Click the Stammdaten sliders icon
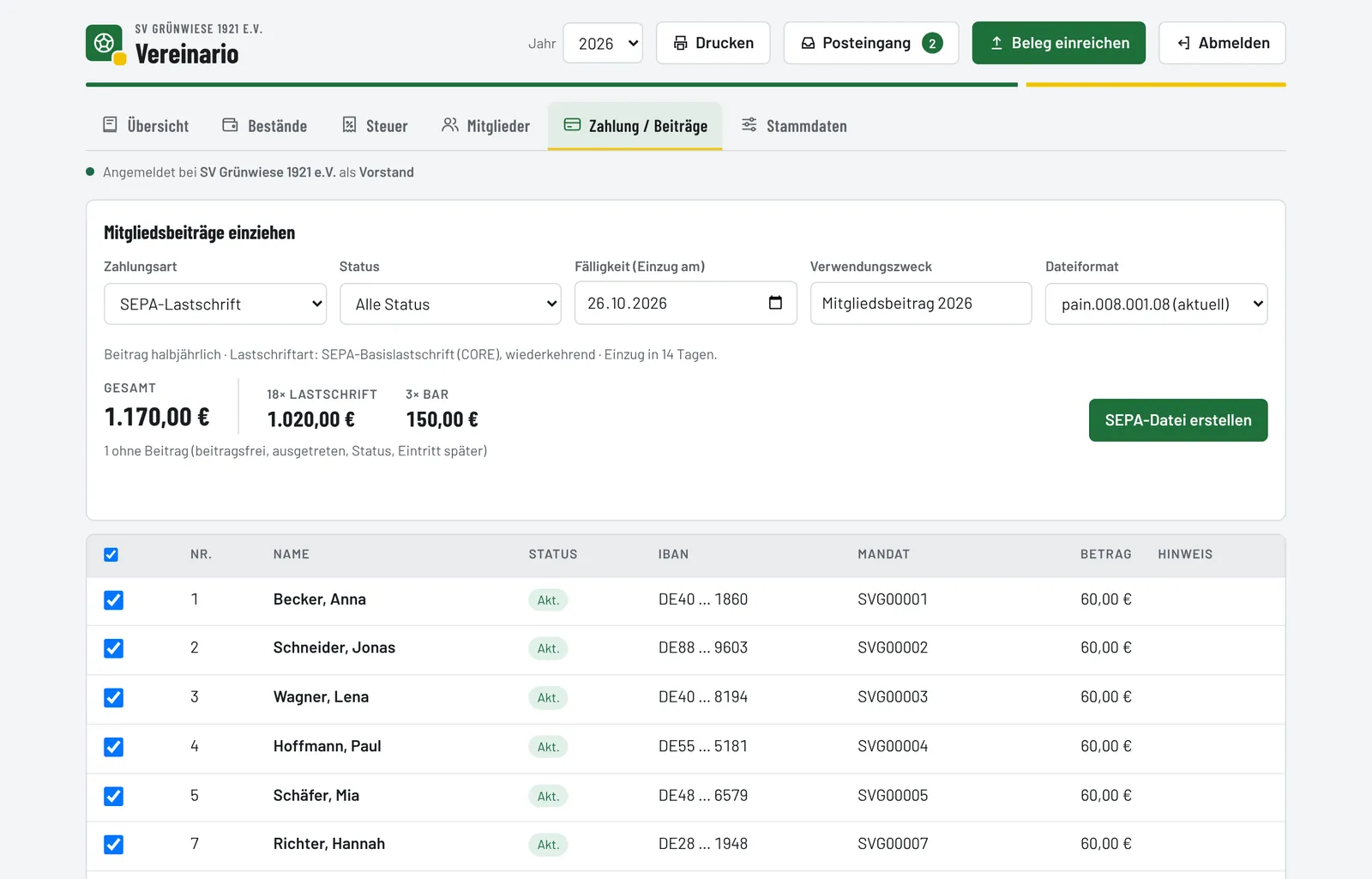This screenshot has height=879, width=1372. (749, 125)
